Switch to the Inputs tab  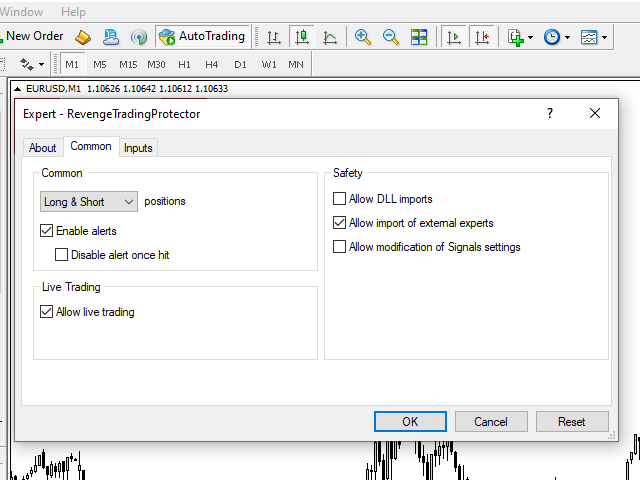(x=138, y=148)
